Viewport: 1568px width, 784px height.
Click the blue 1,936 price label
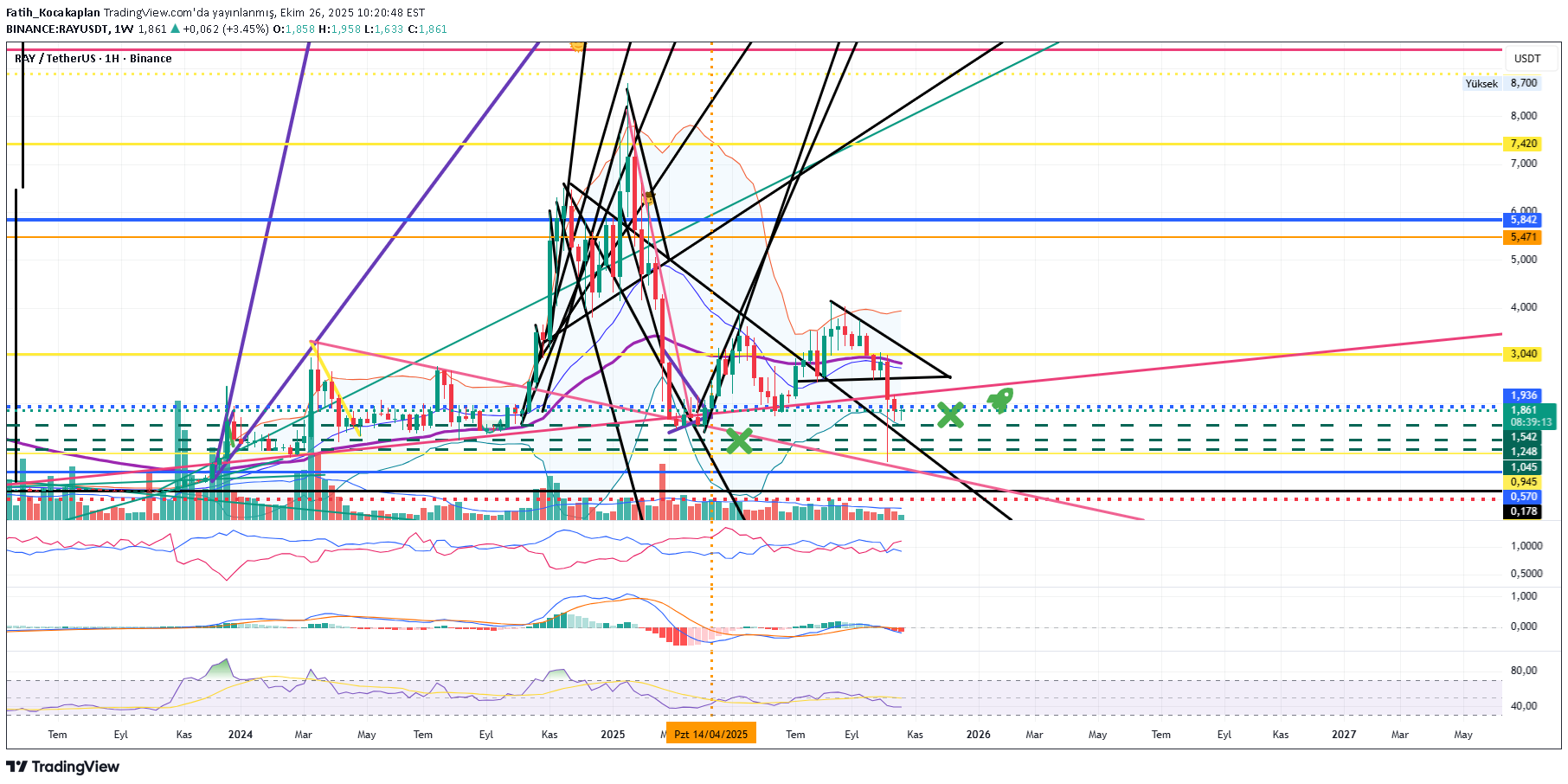tap(1523, 395)
